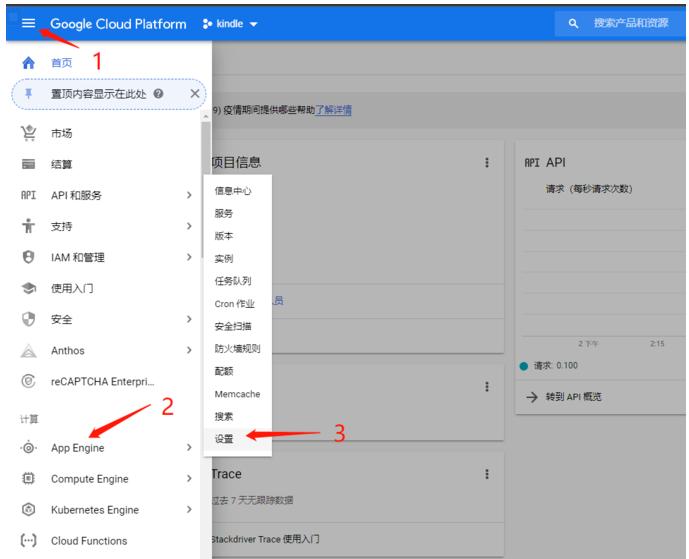Click the 项目信息 card title
This screenshot has height=559, width=689.
tap(236, 162)
